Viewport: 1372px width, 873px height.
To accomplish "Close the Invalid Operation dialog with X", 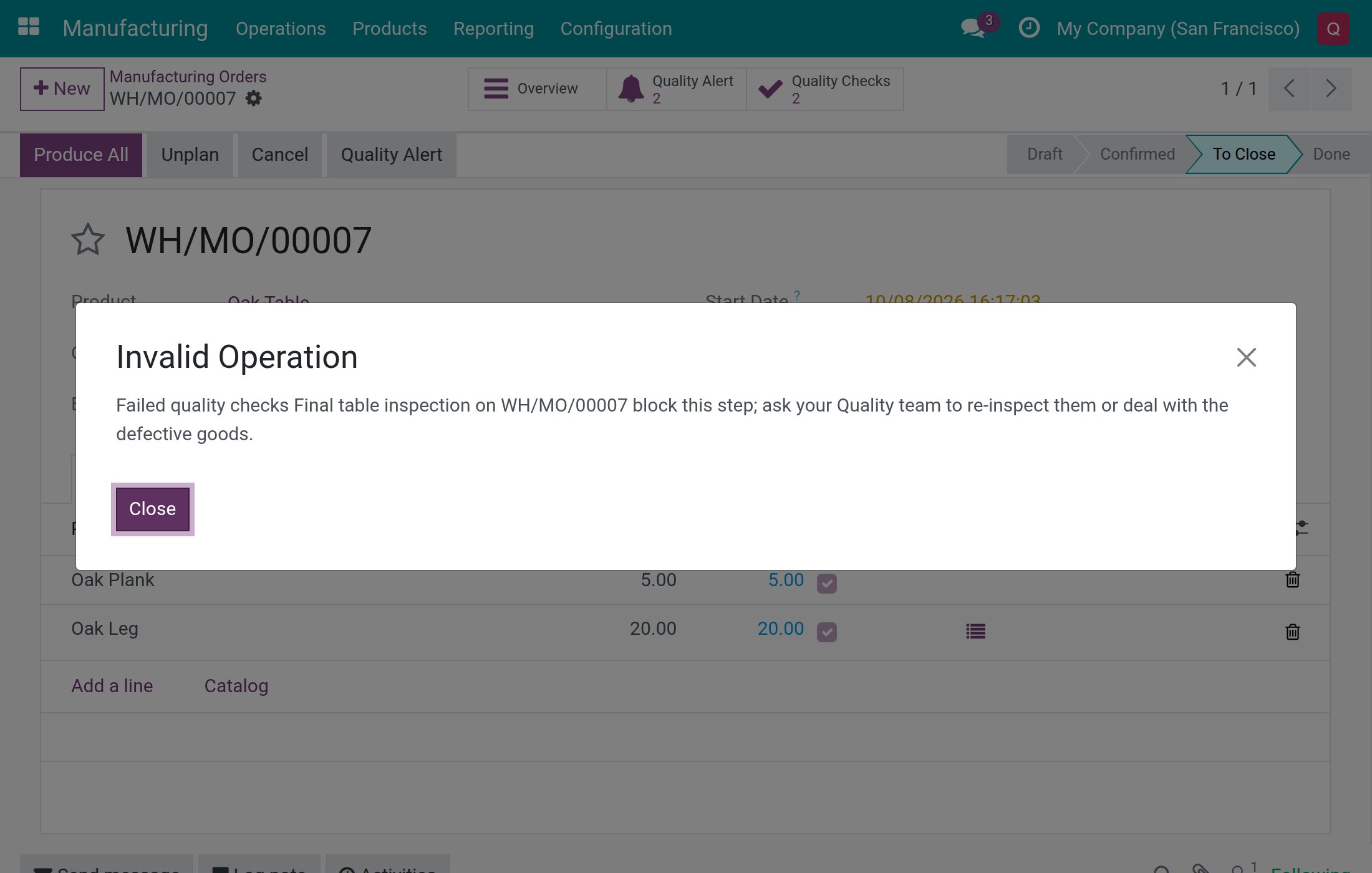I will point(1246,357).
